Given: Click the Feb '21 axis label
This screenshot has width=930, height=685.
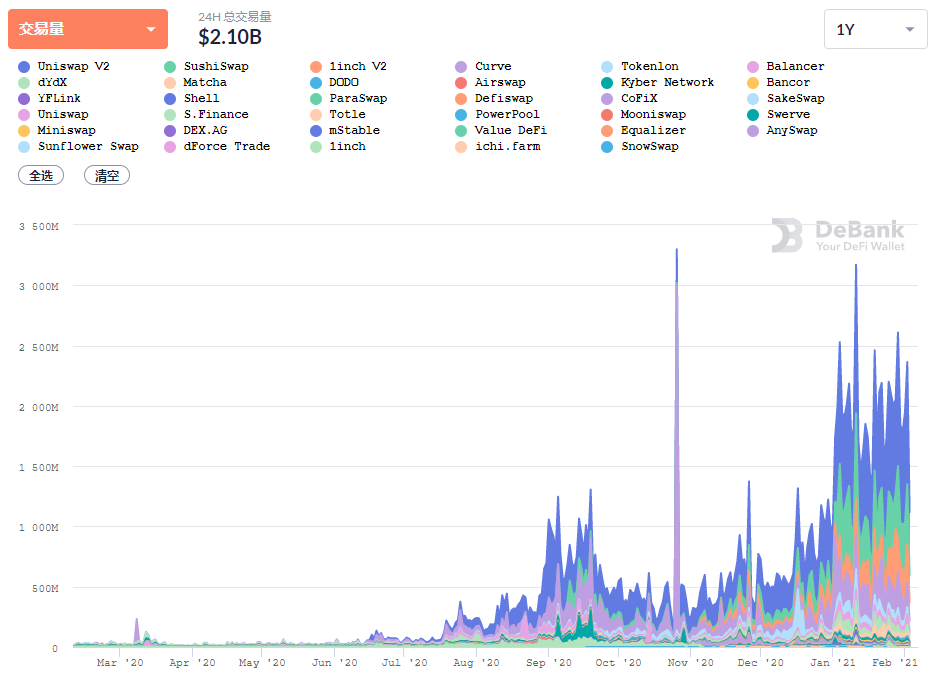Looking at the screenshot, I should [x=894, y=662].
